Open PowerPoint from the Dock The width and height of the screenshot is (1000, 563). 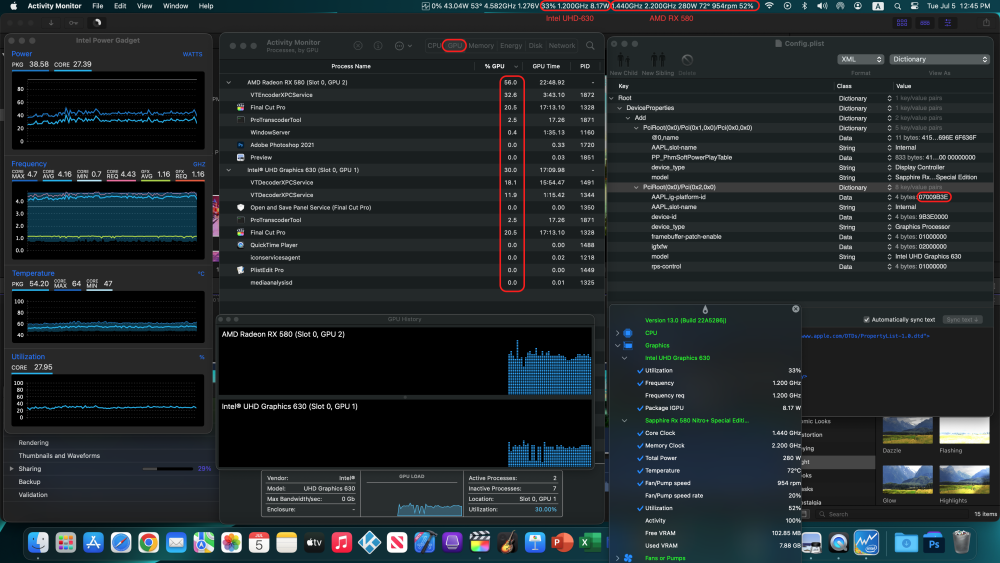tap(562, 543)
